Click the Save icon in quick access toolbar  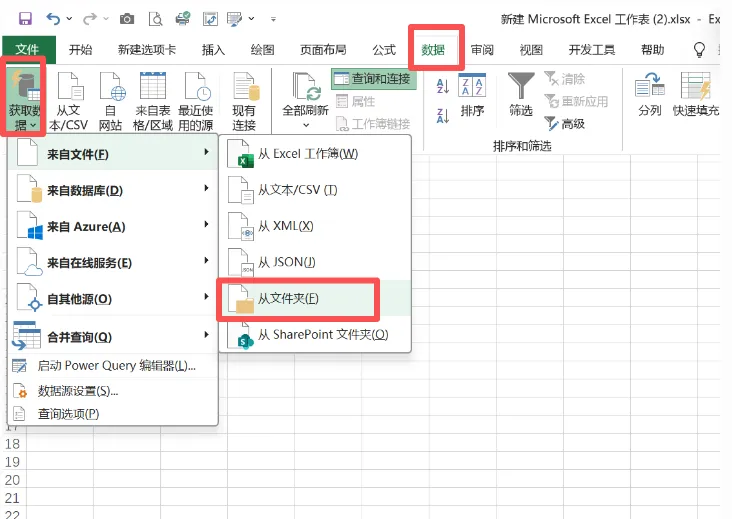click(25, 19)
